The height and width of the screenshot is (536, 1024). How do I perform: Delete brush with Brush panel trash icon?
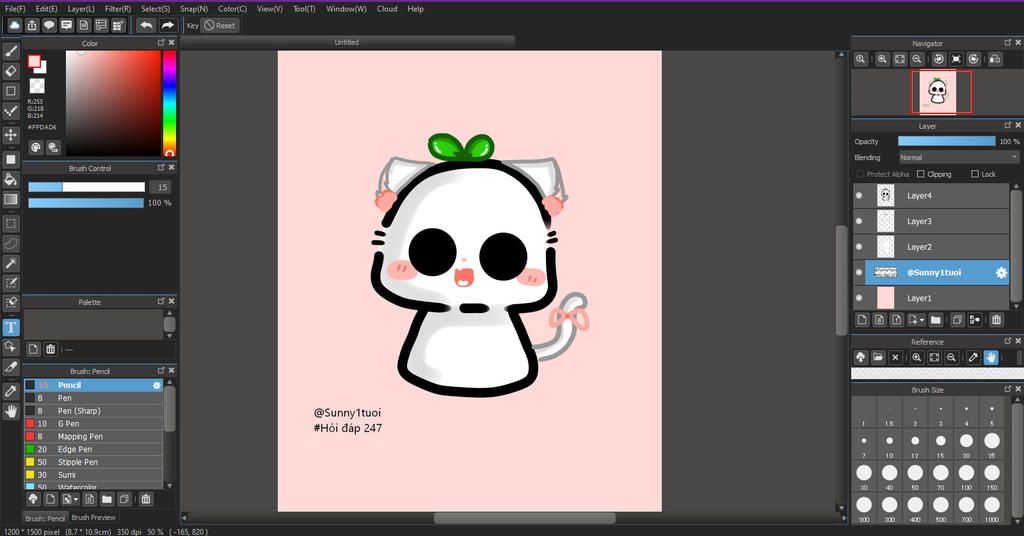coord(146,499)
